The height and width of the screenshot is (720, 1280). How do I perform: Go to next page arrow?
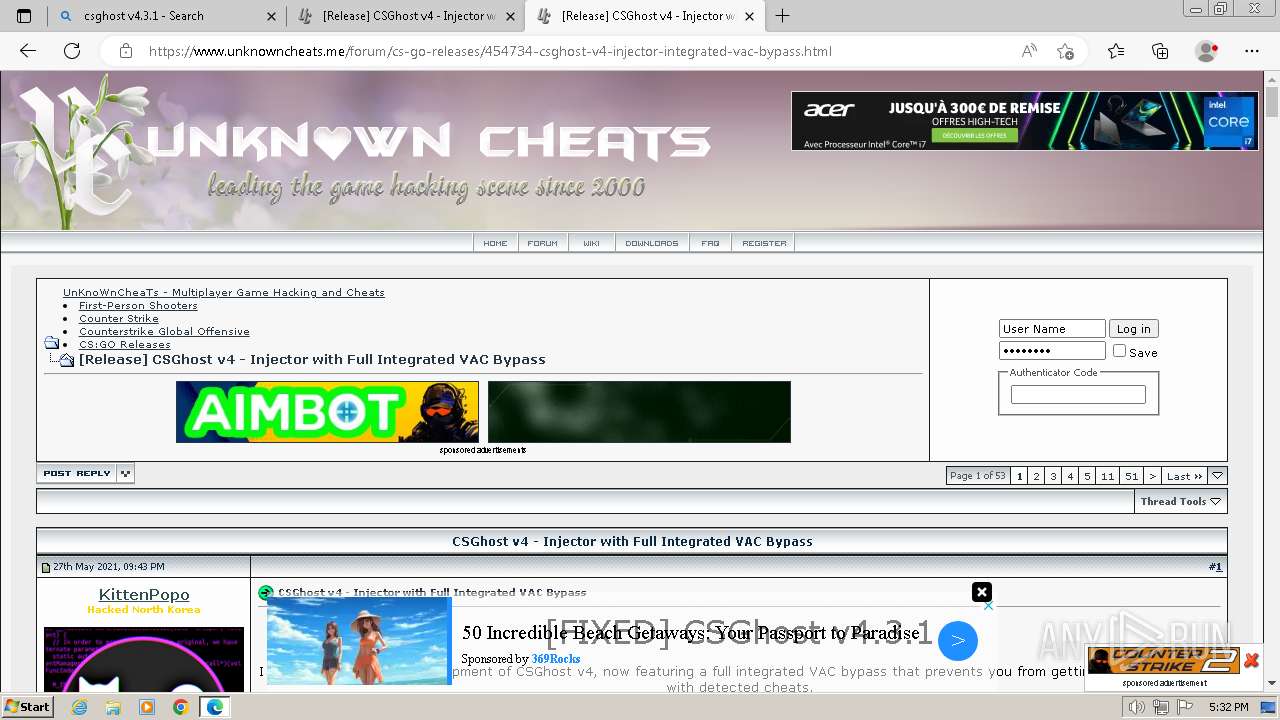pyautogui.click(x=1152, y=476)
